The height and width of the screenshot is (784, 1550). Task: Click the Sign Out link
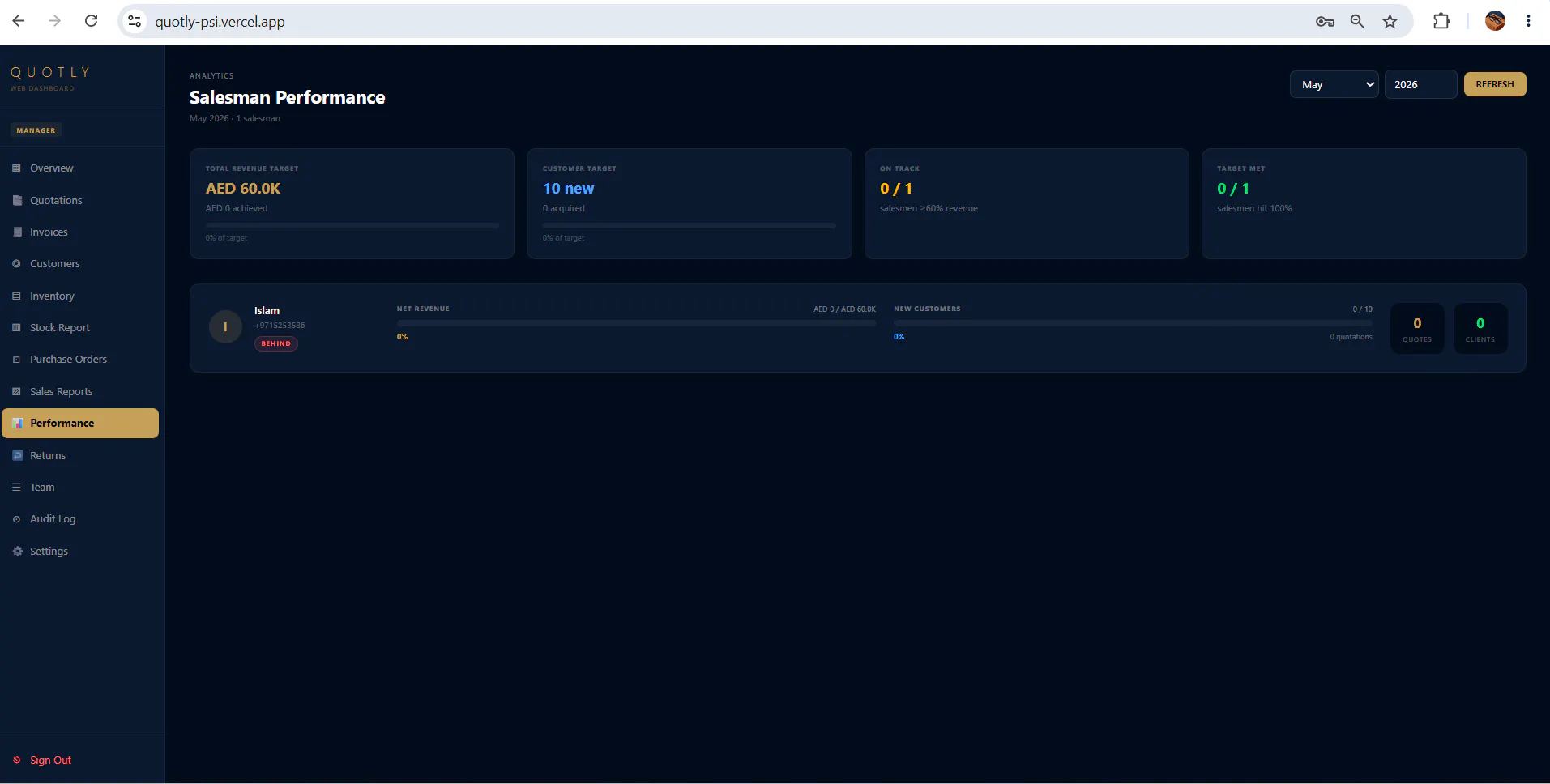[x=50, y=760]
